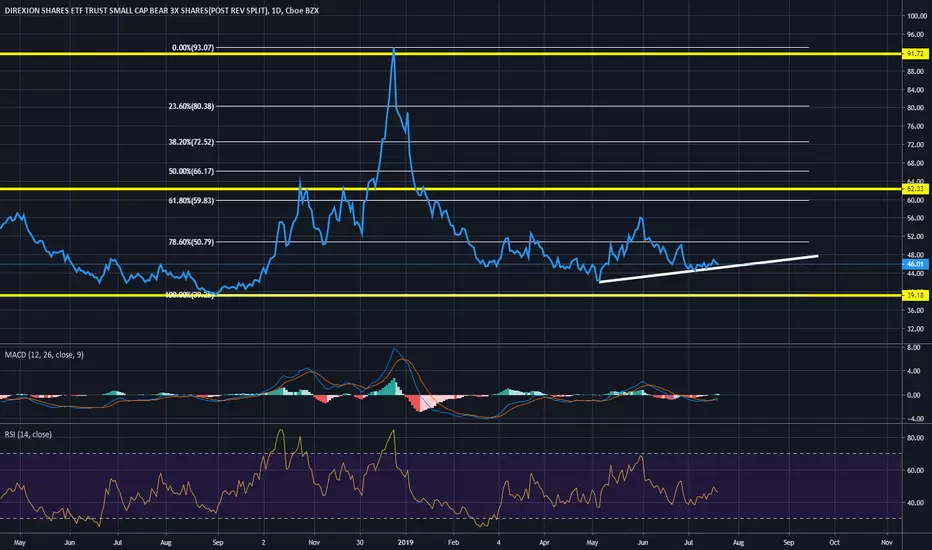This screenshot has height=550, width=932.
Task: Click the Feb label on the time axis
Action: pyautogui.click(x=454, y=542)
